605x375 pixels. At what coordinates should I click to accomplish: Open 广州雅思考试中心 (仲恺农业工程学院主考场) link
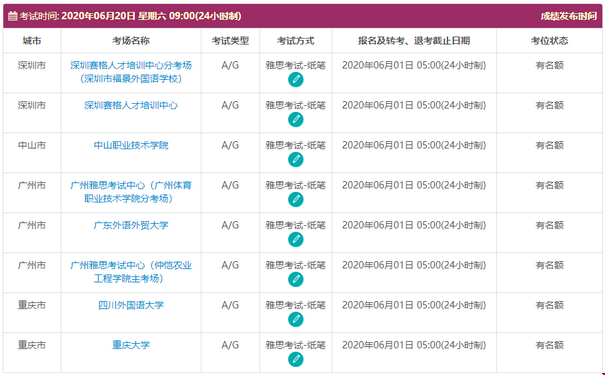131,272
